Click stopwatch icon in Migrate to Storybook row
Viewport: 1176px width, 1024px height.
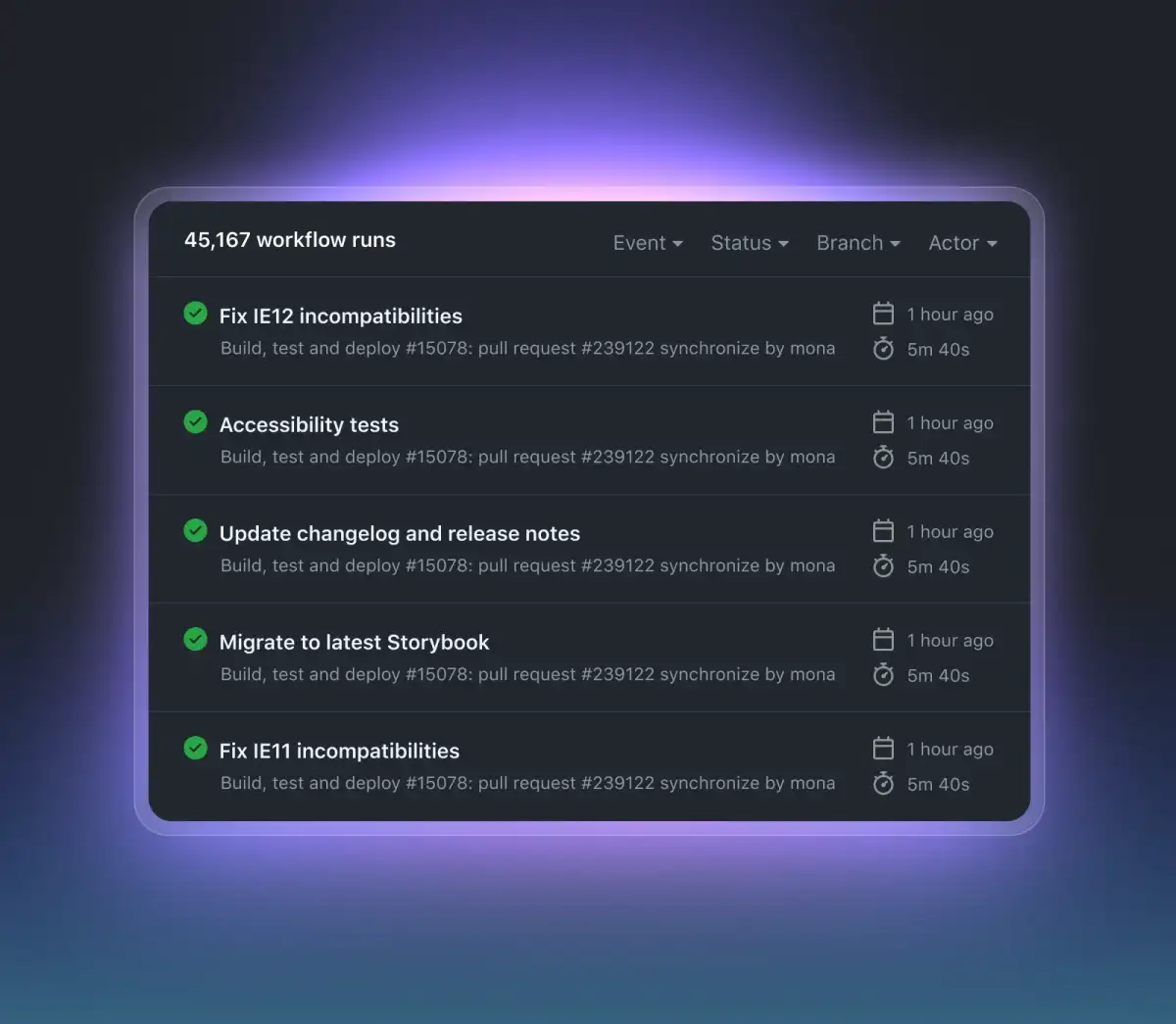pyautogui.click(x=883, y=675)
